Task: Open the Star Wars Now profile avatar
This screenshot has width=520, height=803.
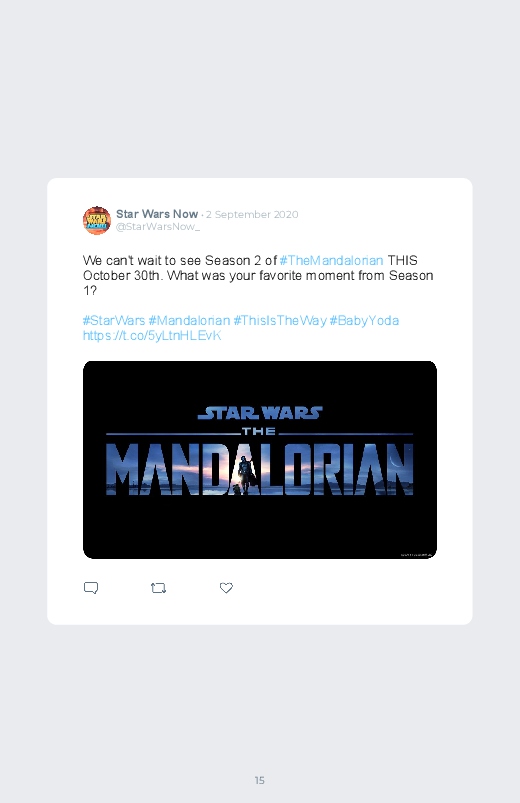Action: point(97,221)
